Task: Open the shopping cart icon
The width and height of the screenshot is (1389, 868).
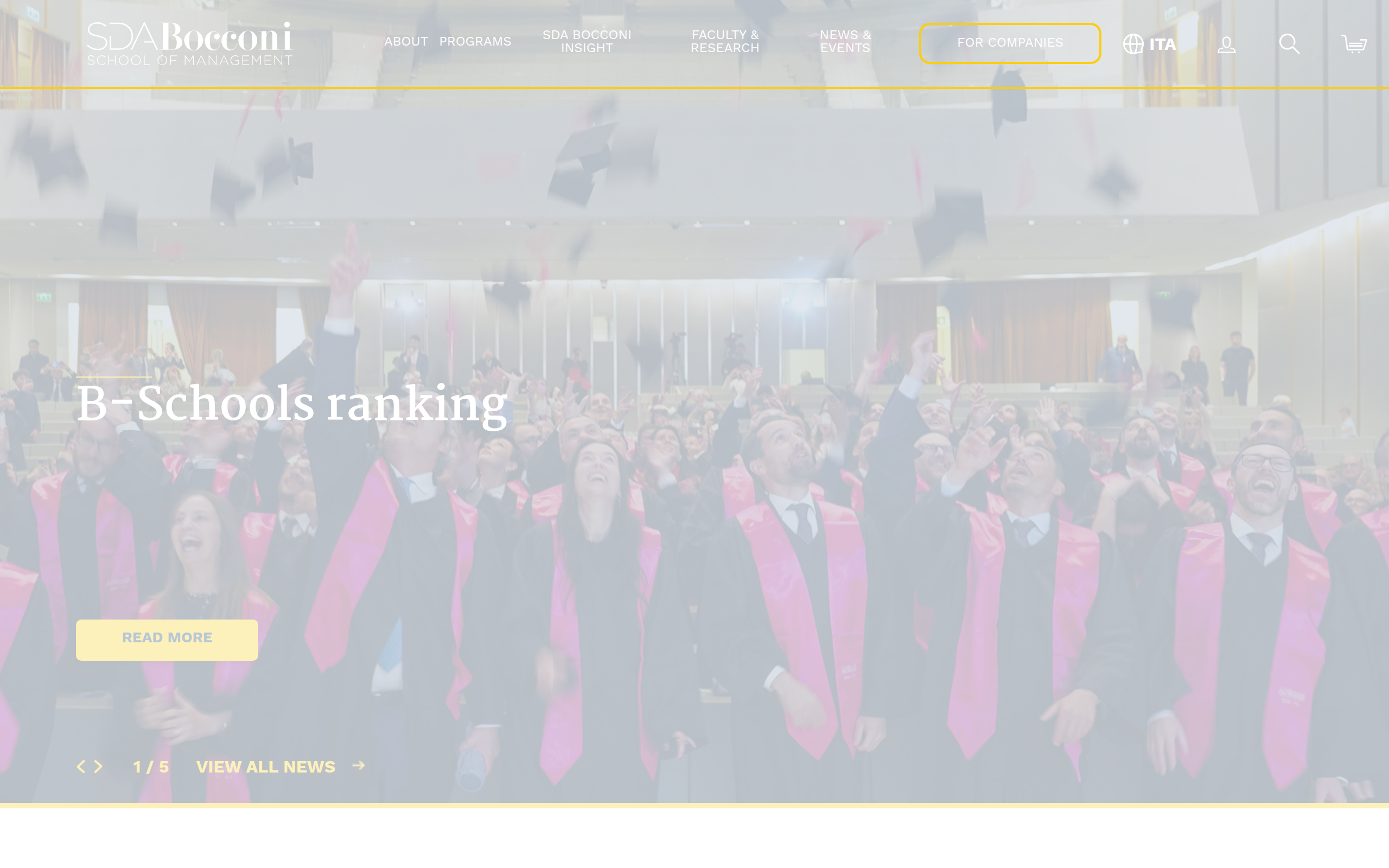Action: pos(1354,43)
